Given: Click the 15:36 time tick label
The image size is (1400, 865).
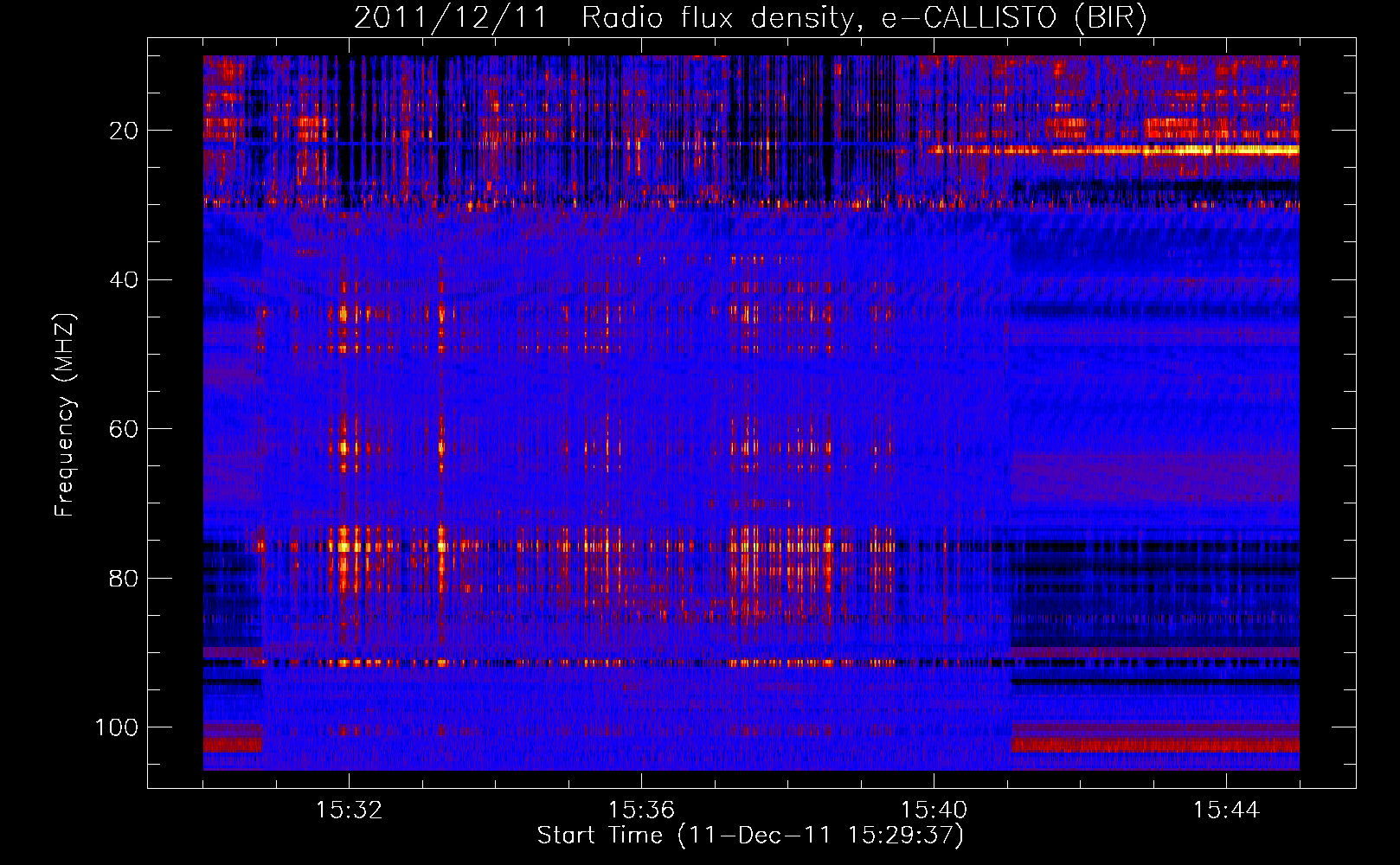Looking at the screenshot, I should click(x=641, y=811).
